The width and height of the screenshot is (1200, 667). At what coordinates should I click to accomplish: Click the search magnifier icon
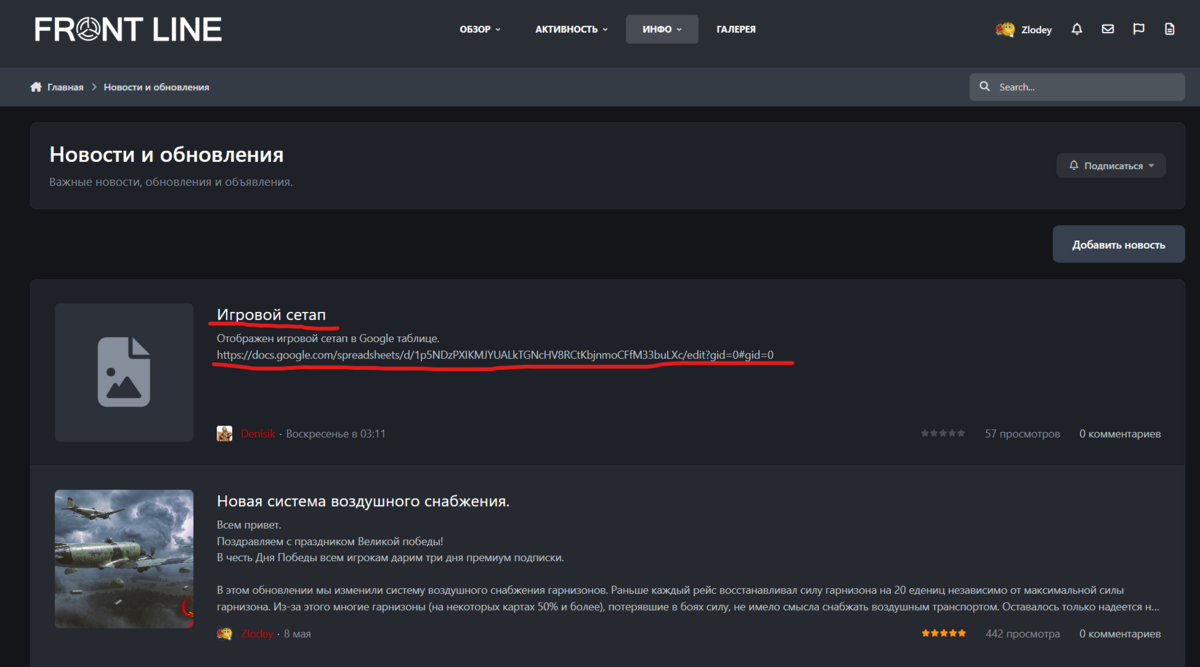984,87
